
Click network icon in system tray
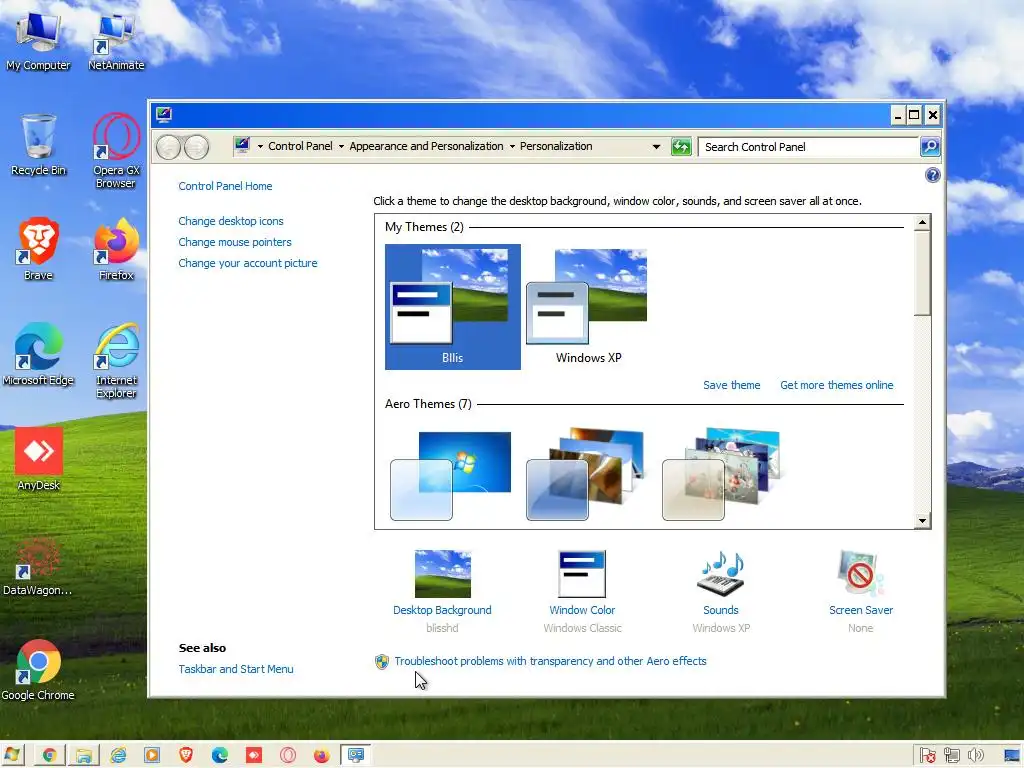click(x=952, y=756)
